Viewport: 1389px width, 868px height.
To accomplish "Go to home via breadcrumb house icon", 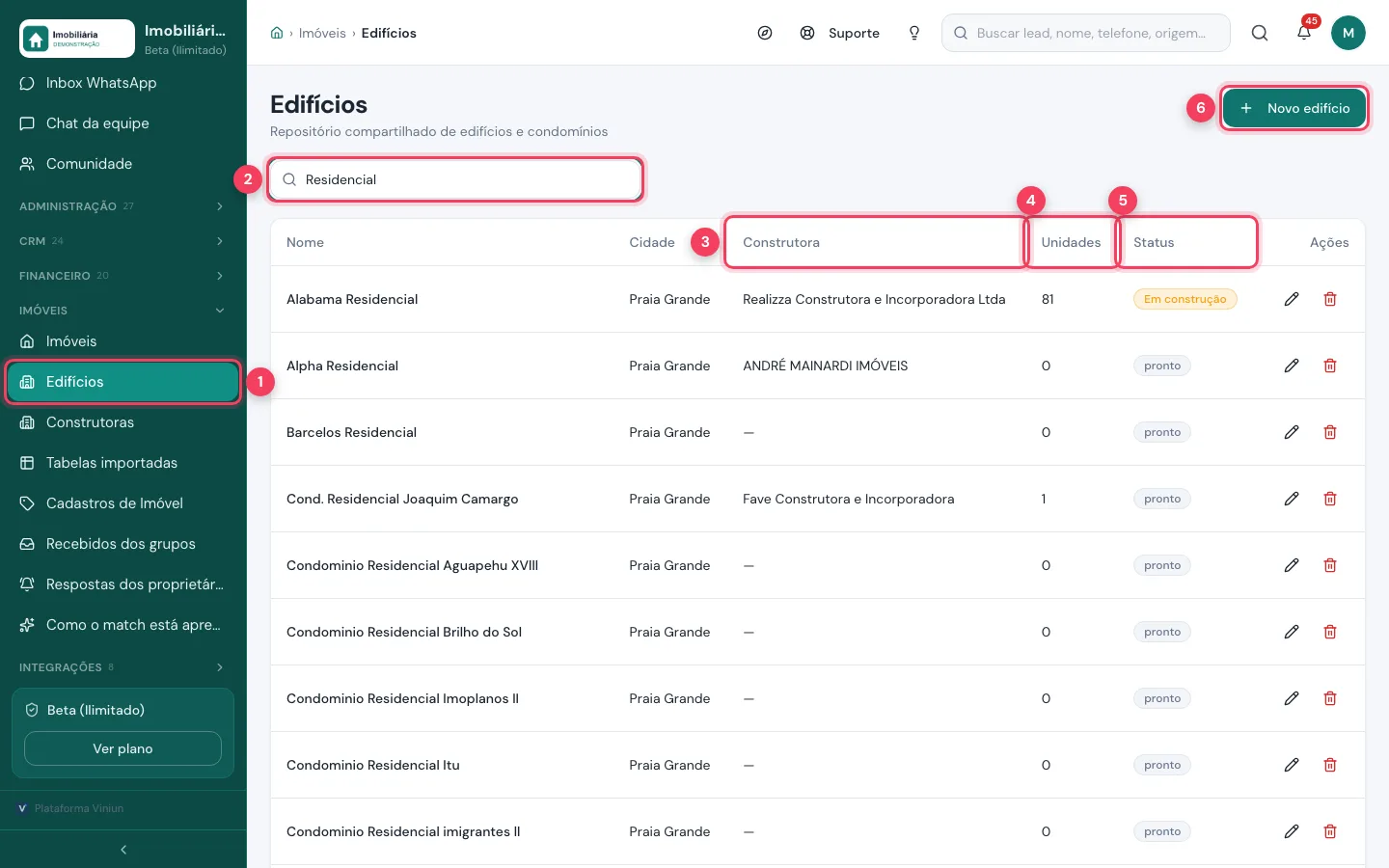I will tap(277, 33).
